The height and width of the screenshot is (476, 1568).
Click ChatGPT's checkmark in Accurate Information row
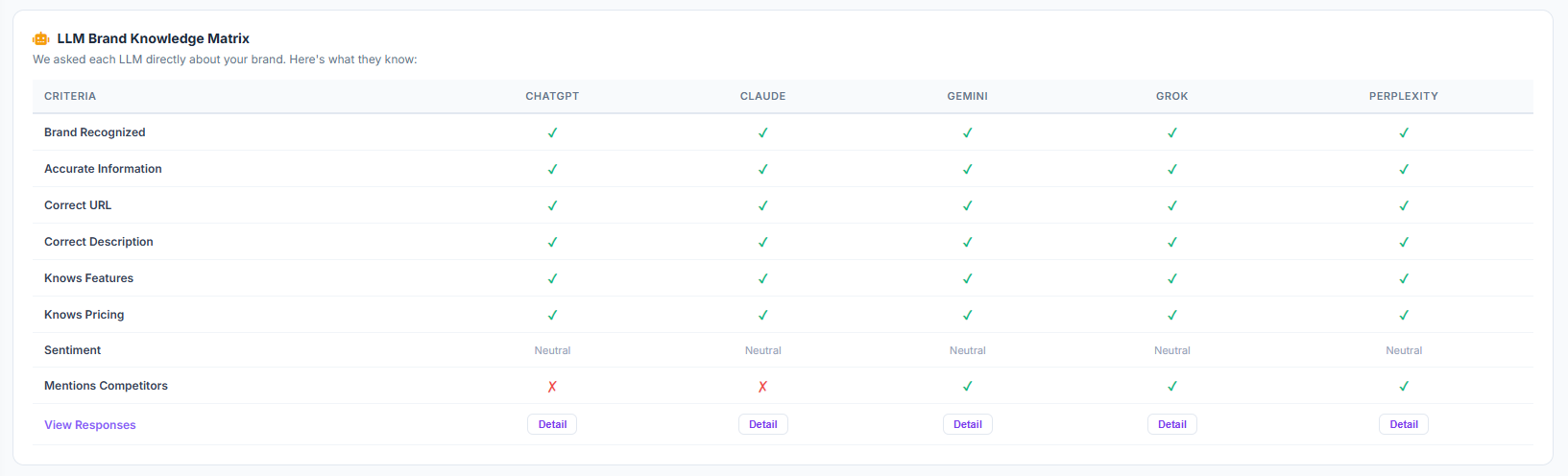(552, 170)
